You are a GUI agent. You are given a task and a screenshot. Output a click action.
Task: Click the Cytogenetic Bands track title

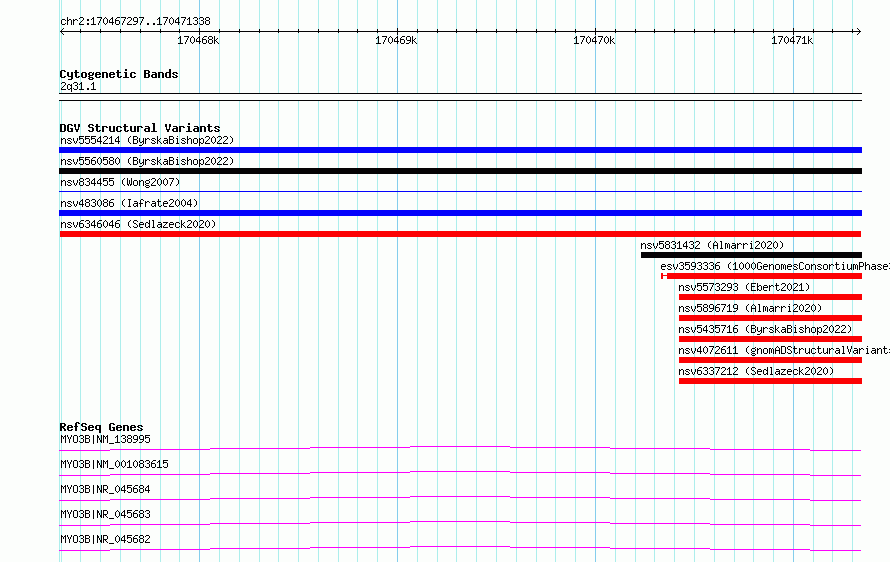tap(119, 74)
